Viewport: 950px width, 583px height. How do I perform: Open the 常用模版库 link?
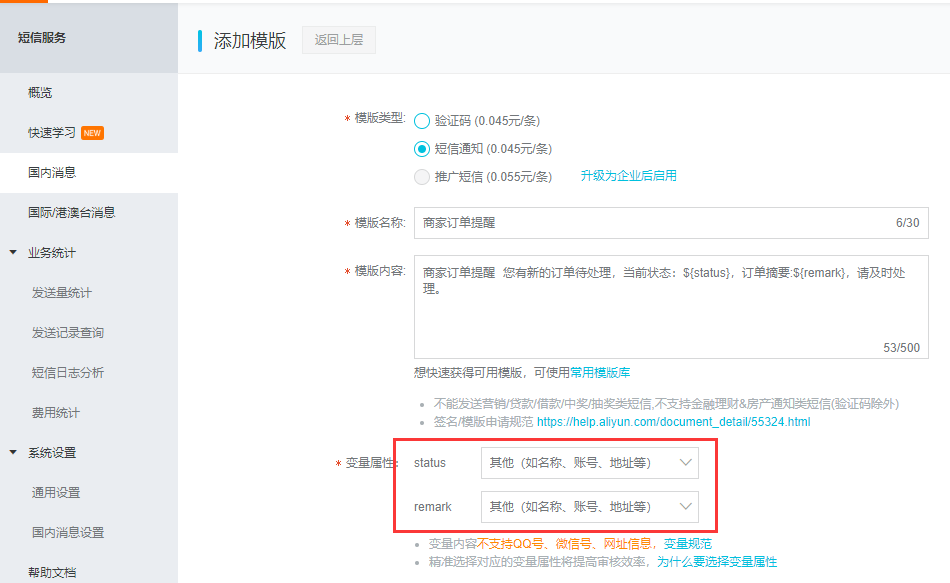(600, 372)
